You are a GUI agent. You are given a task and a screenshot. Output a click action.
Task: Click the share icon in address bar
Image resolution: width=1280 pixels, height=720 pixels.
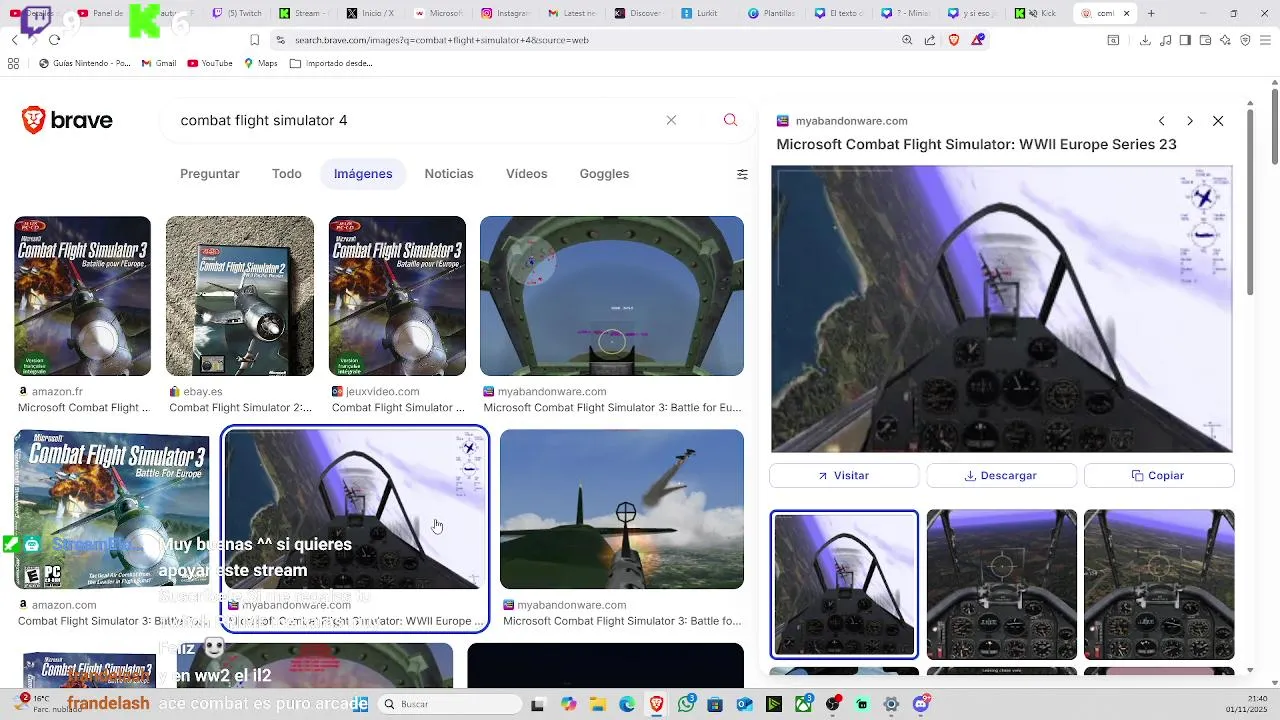point(930,40)
